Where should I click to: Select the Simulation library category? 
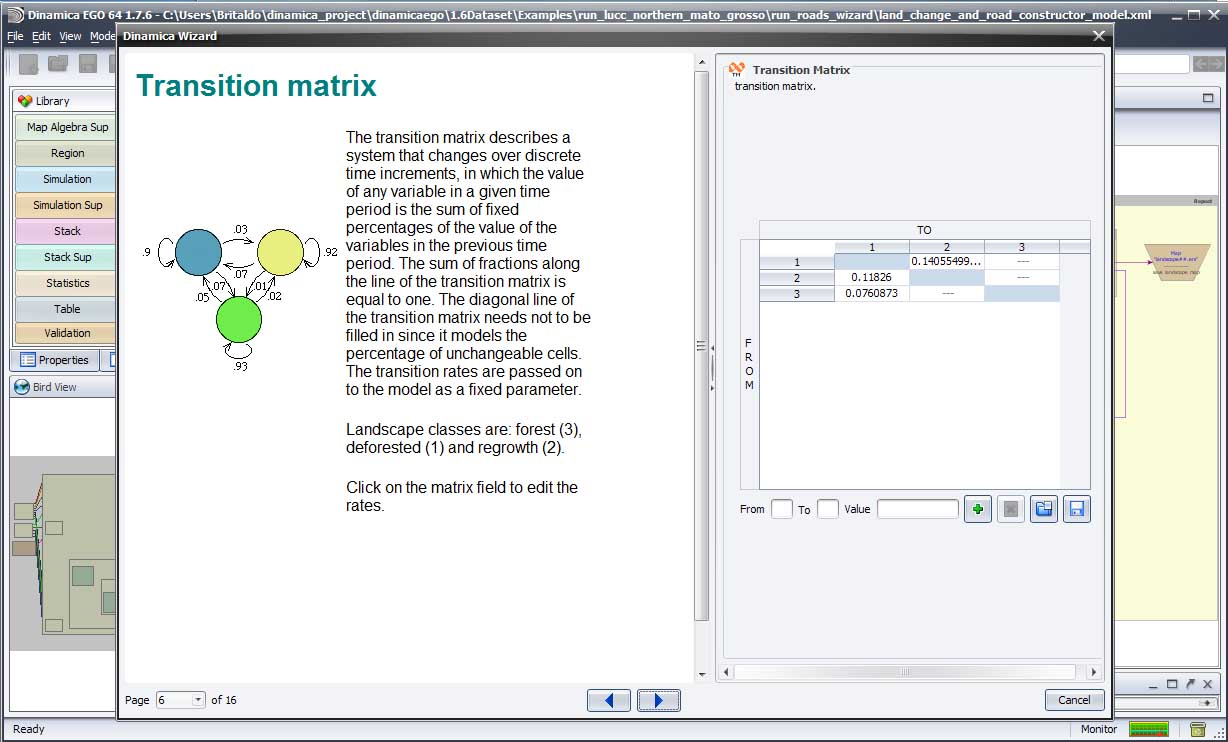pos(67,179)
